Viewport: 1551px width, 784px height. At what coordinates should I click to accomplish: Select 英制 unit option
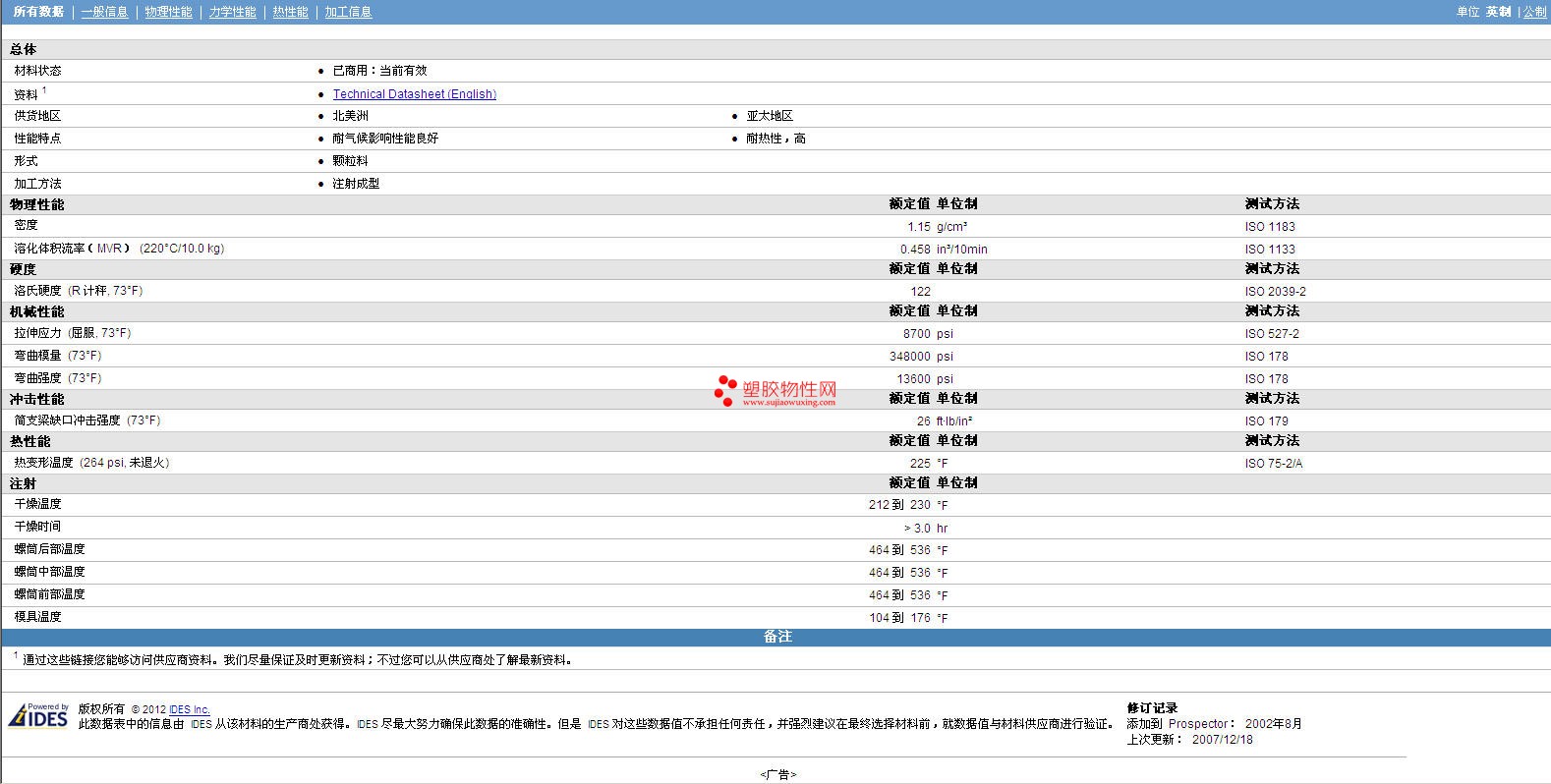[x=1498, y=12]
